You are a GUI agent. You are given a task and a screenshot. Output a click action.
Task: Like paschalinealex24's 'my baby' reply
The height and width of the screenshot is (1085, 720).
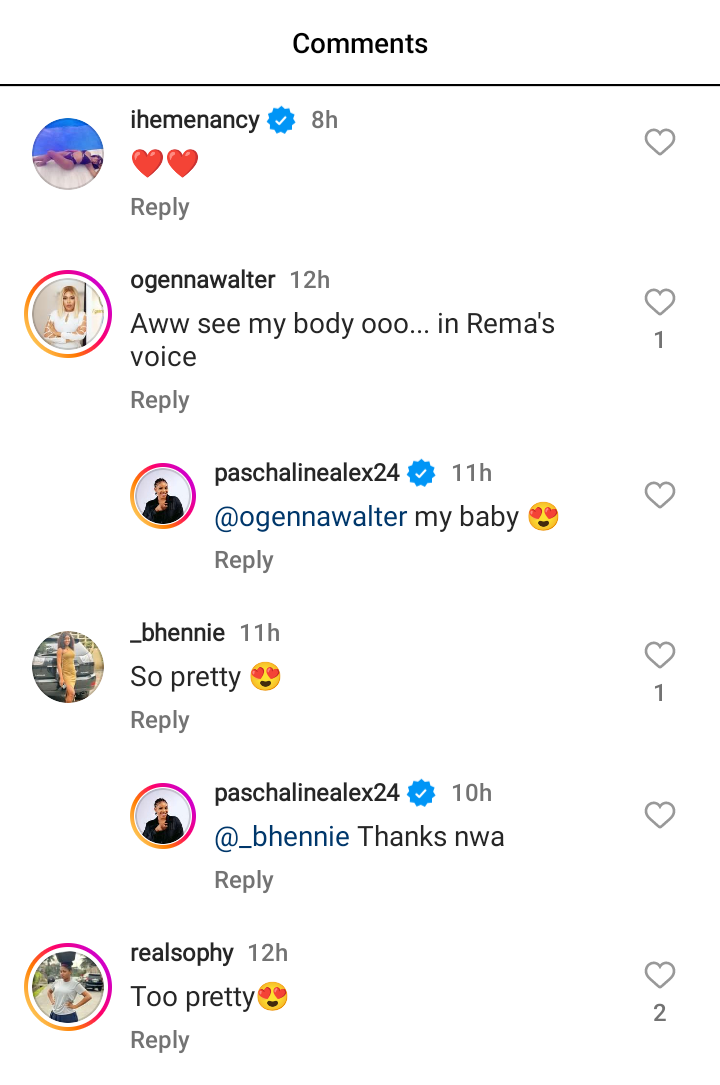[x=659, y=495]
